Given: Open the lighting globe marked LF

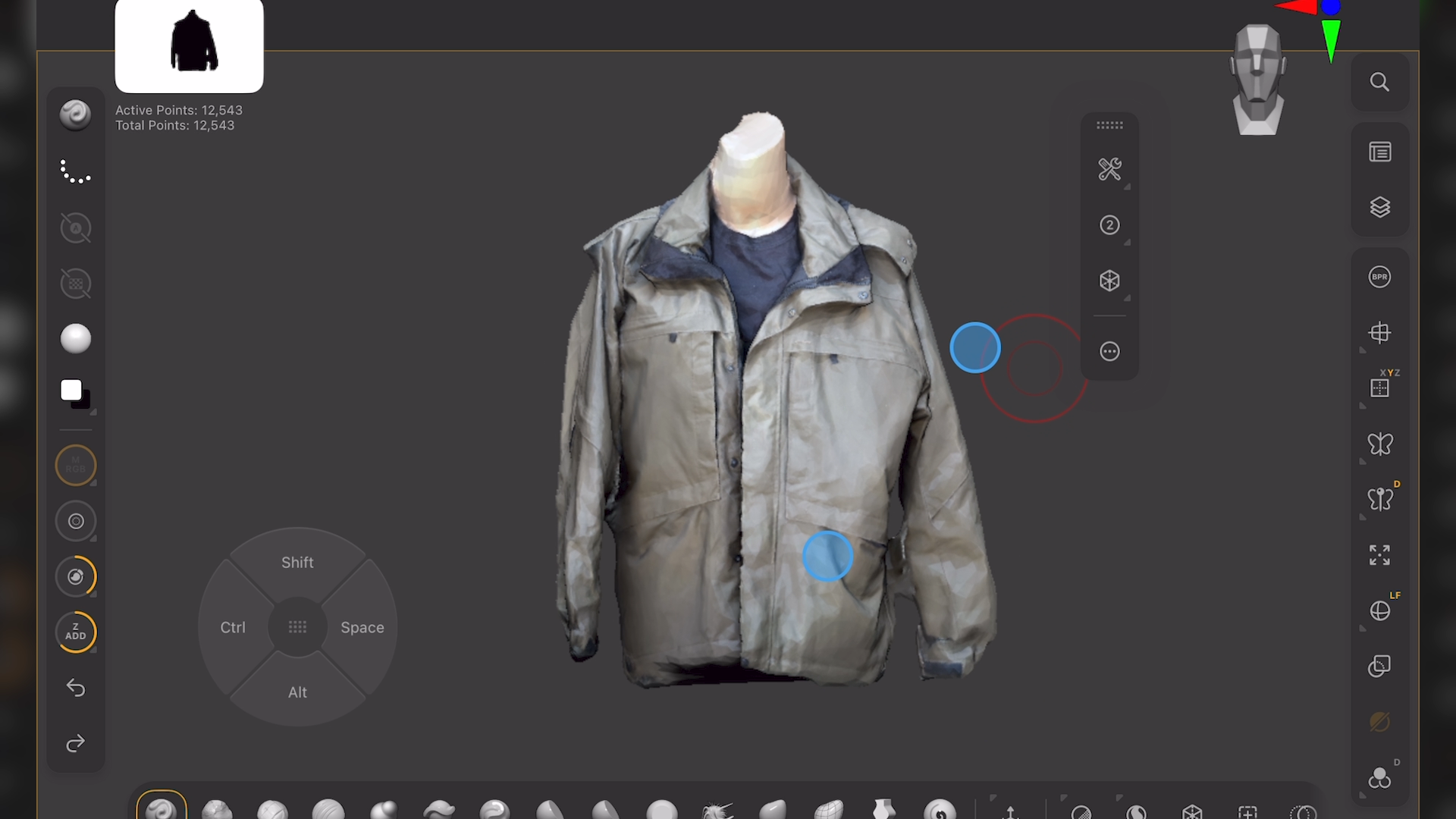Looking at the screenshot, I should 1379,610.
